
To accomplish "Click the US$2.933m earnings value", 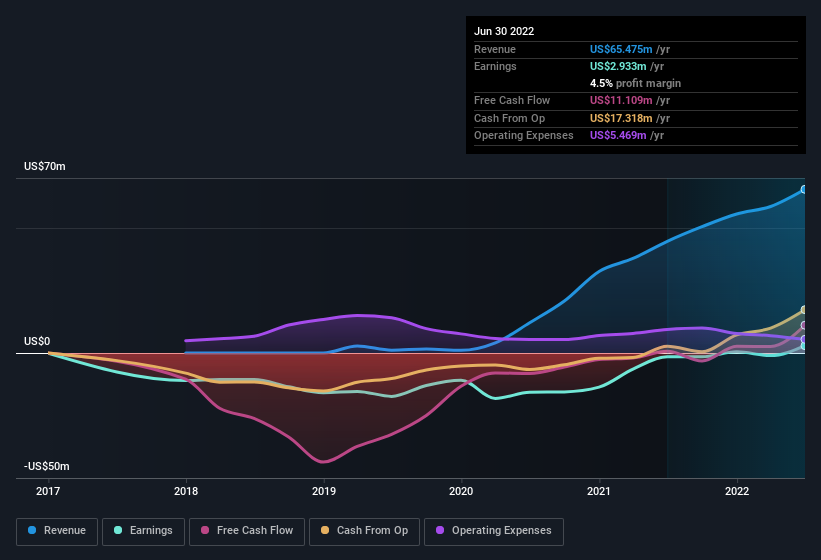I will pyautogui.click(x=618, y=66).
